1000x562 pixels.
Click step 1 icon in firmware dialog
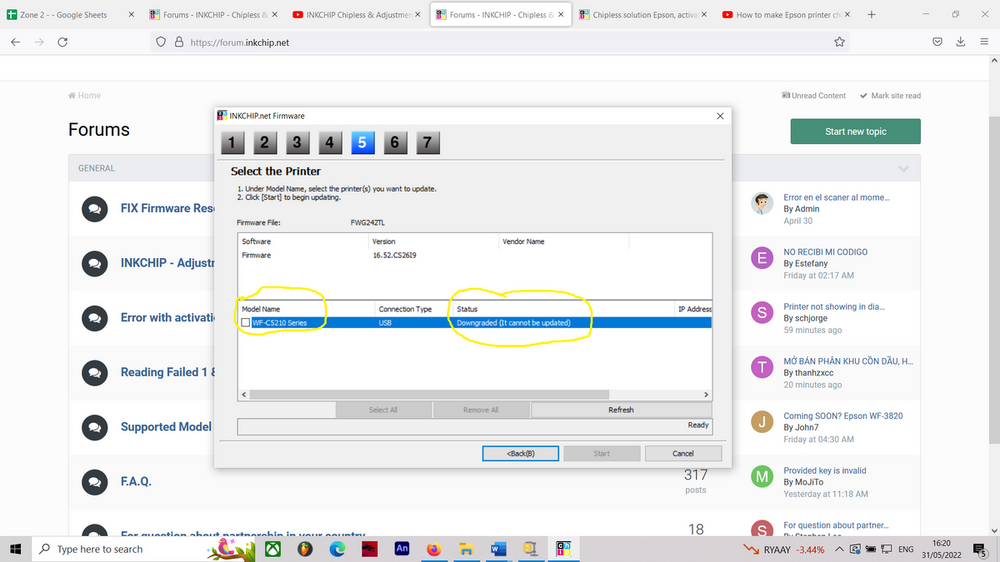233,143
